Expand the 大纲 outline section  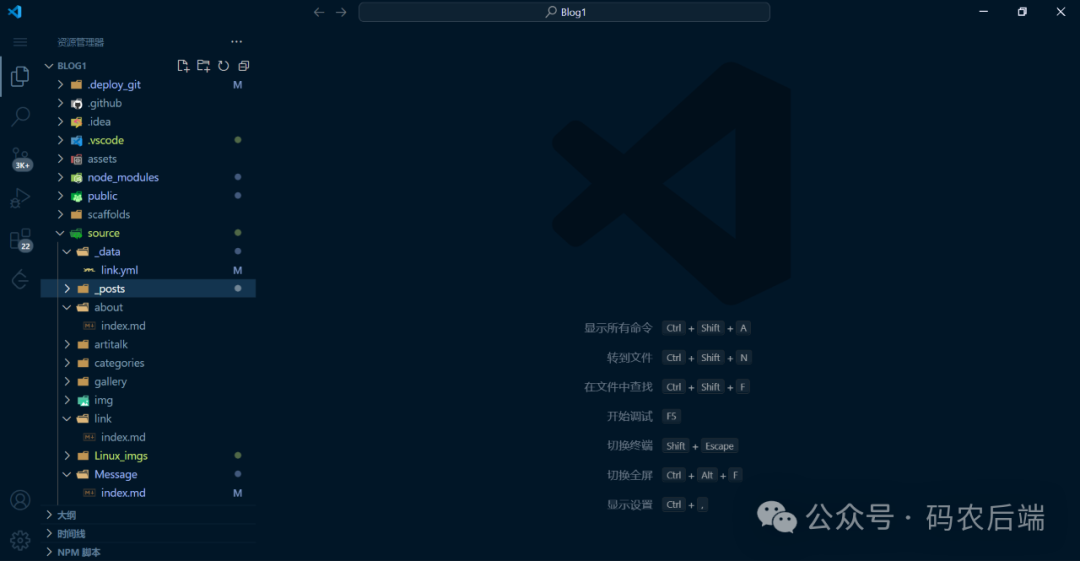click(49, 515)
